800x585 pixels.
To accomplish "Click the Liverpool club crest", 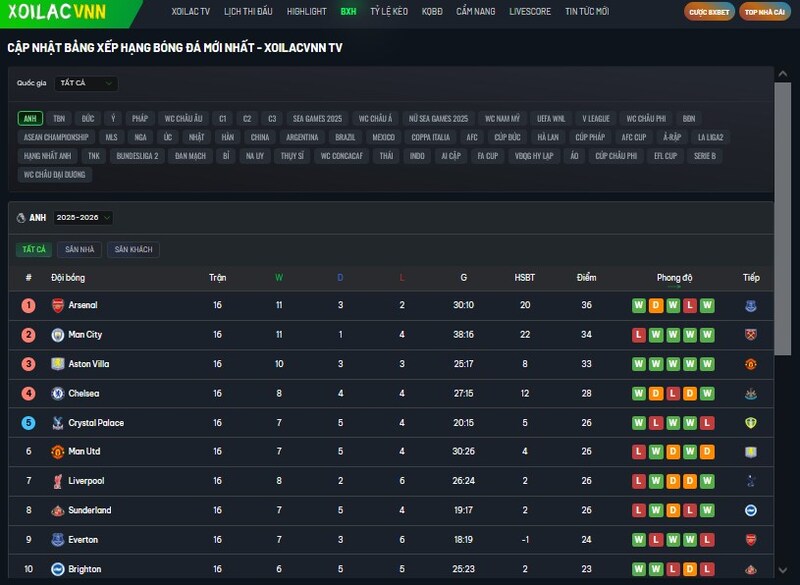I will point(58,482).
